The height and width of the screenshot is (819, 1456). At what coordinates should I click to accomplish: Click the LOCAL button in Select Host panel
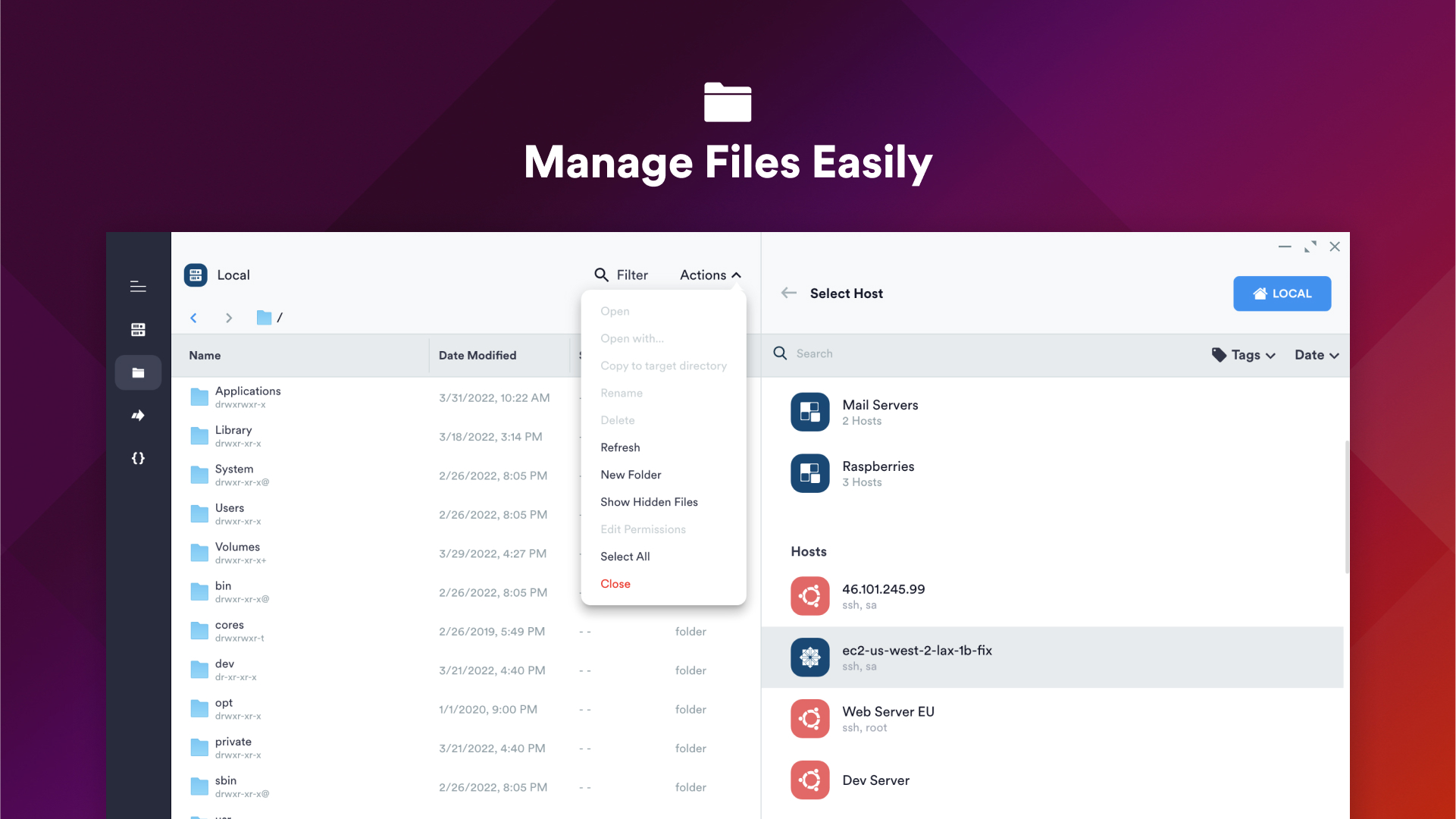[x=1282, y=293]
